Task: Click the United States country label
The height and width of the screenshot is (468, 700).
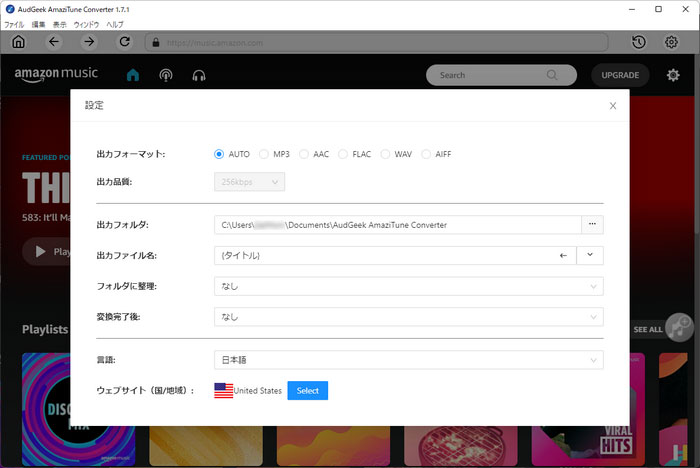Action: (x=258, y=391)
